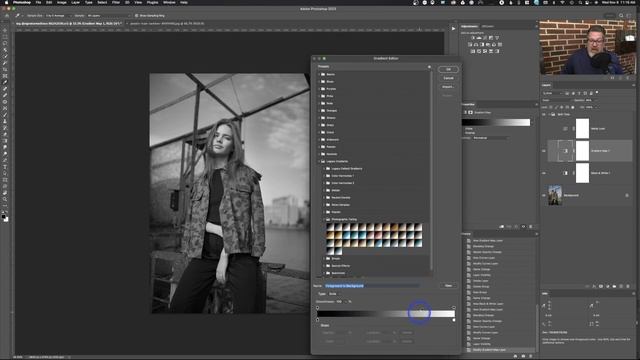Image resolution: width=640 pixels, height=360 pixels.
Task: Open the Home screen icon in options bar
Action: pos(7,16)
